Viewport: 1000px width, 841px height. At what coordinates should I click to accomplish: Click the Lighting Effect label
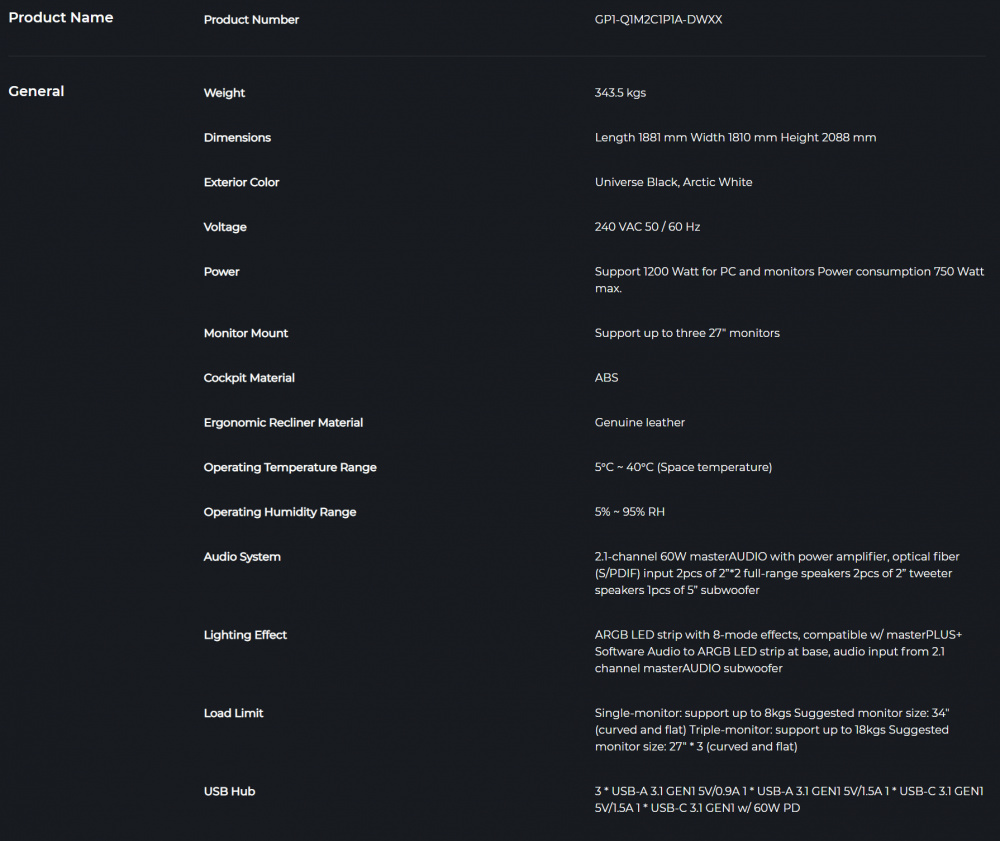pyautogui.click(x=246, y=635)
